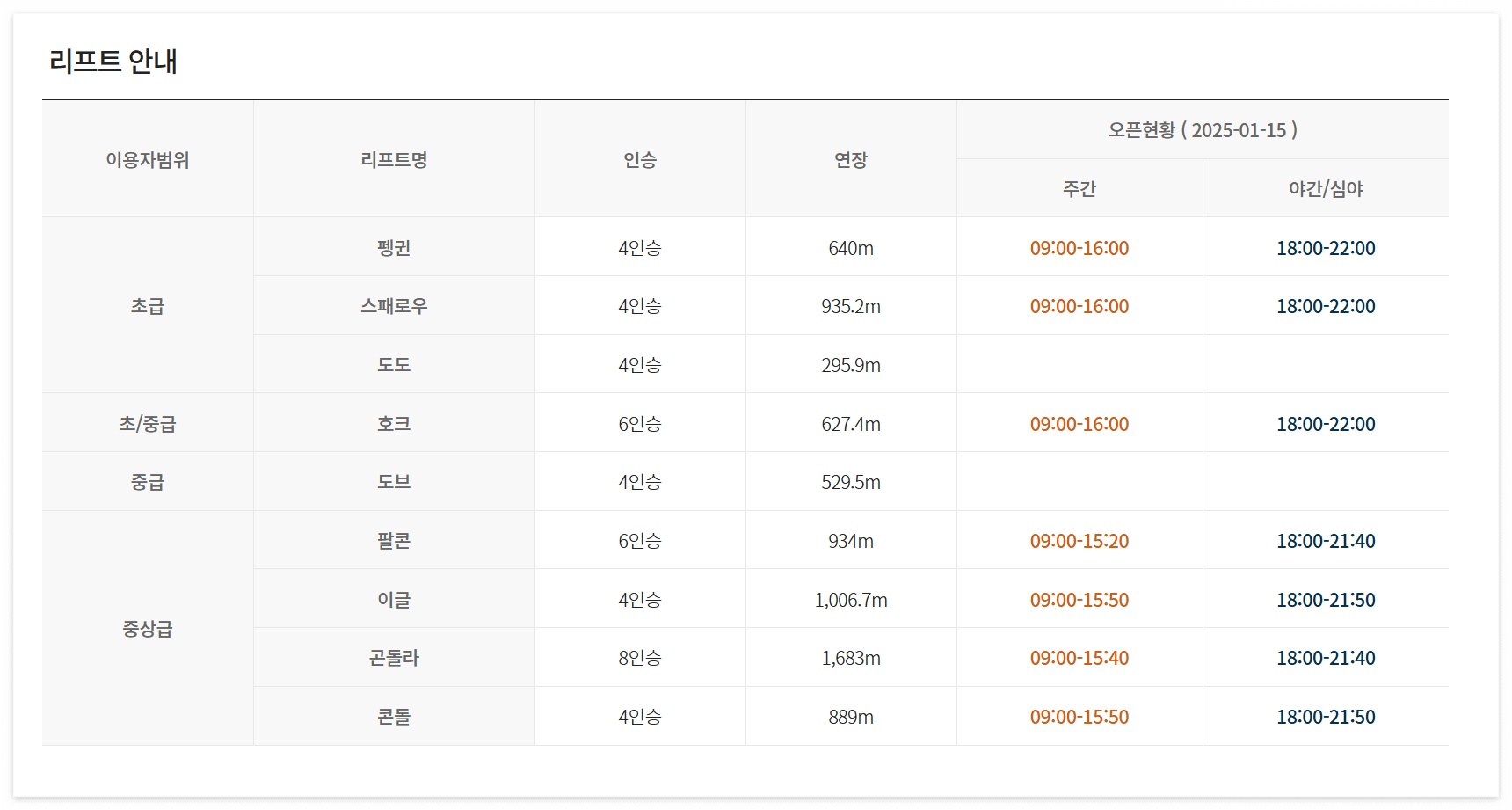1512x810 pixels.
Task: Select the 야간/심야 sub-header
Action: point(1325,188)
